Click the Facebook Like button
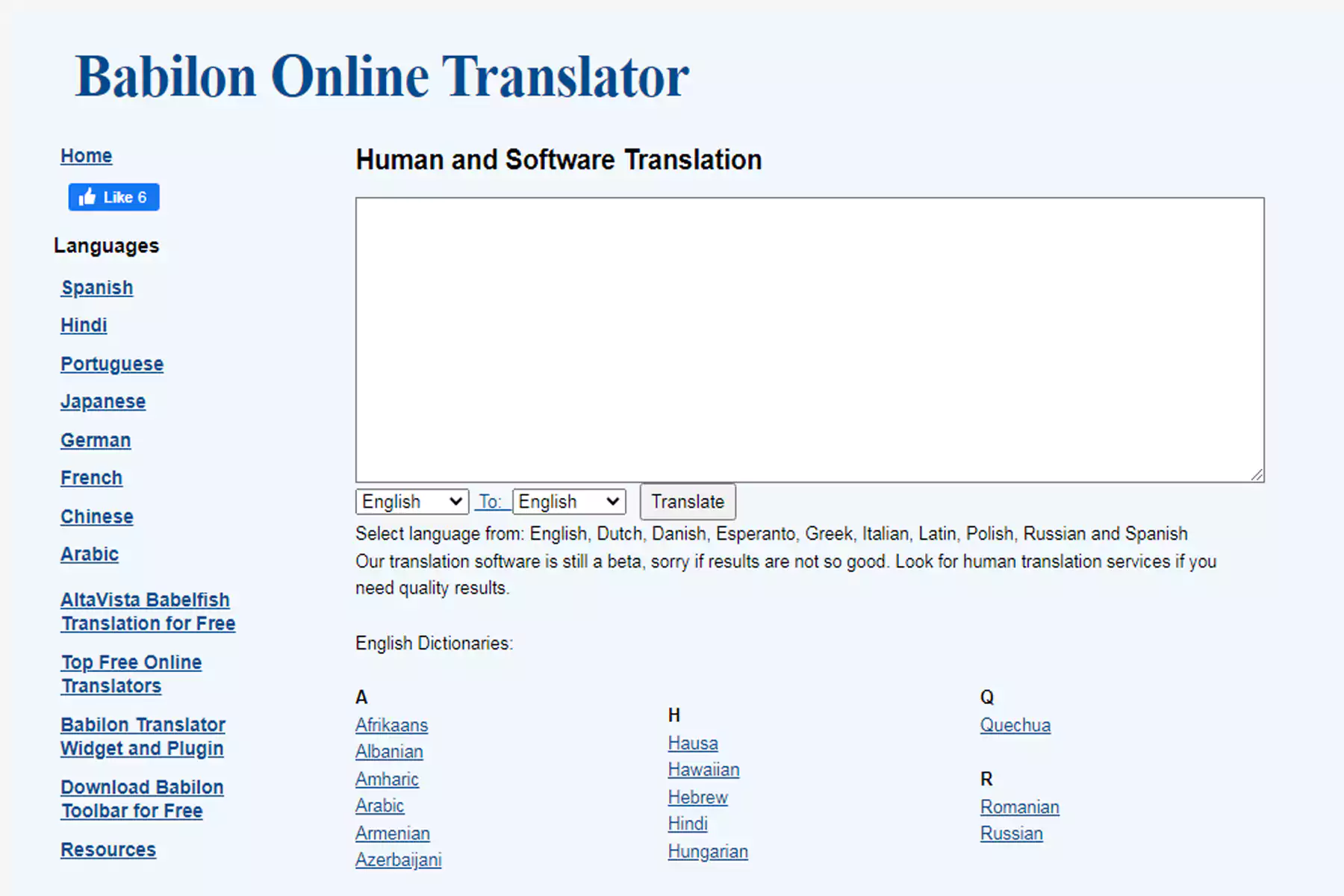1344x896 pixels. pos(113,197)
